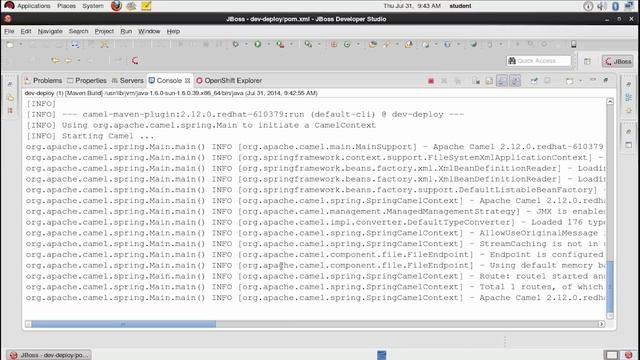The width and height of the screenshot is (640, 360).
Task: Minimize the Console view panel
Action: 593,80
